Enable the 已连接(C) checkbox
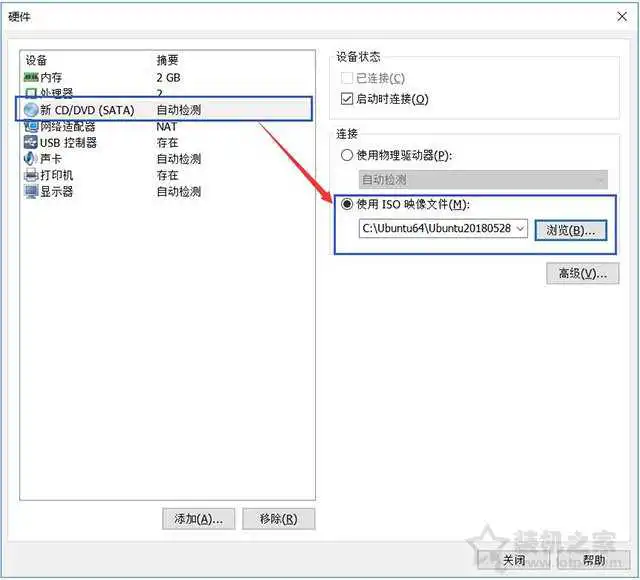The image size is (640, 580). point(347,78)
